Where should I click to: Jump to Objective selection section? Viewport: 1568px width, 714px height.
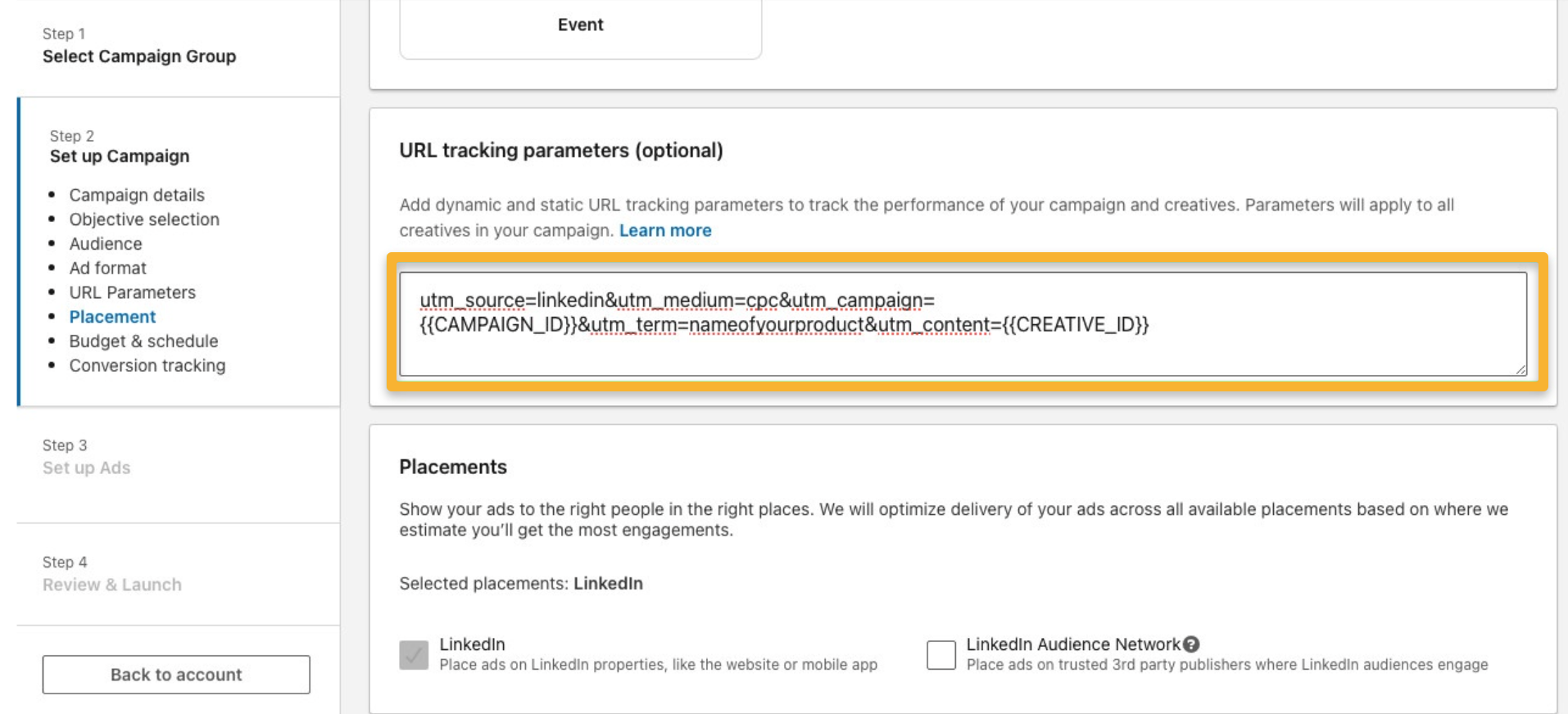144,219
